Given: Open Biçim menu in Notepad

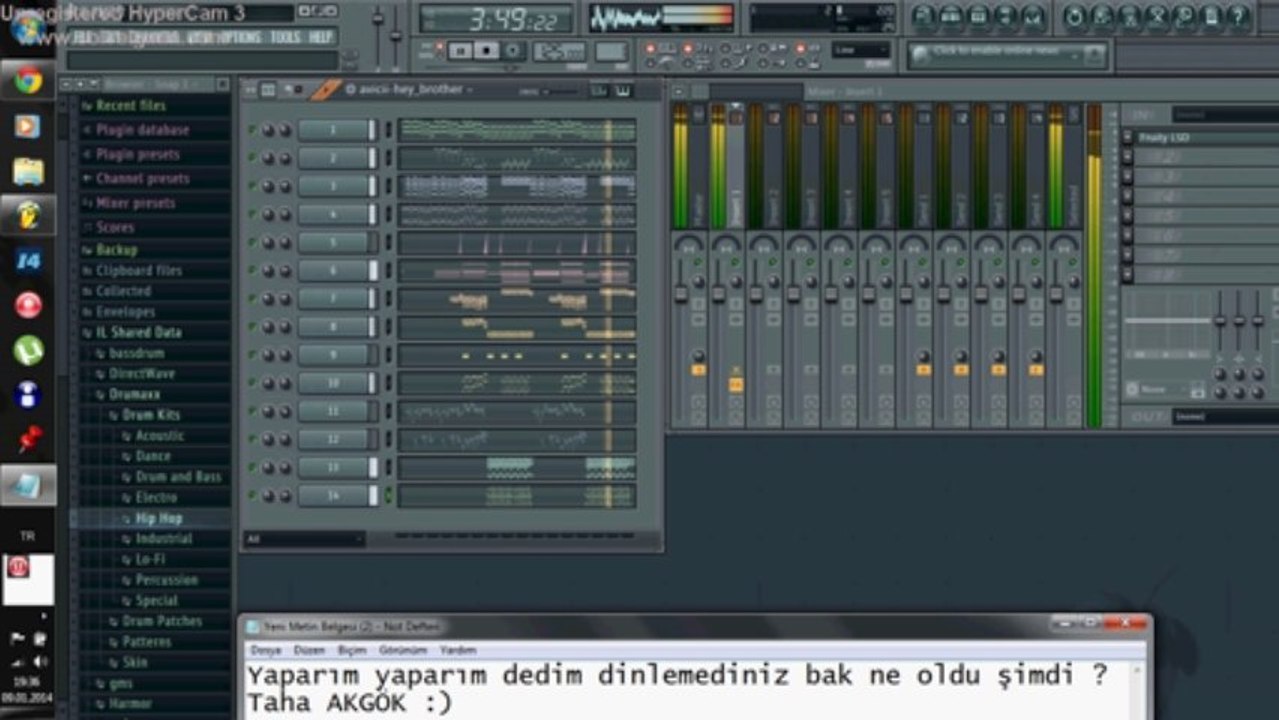Looking at the screenshot, I should 352,650.
